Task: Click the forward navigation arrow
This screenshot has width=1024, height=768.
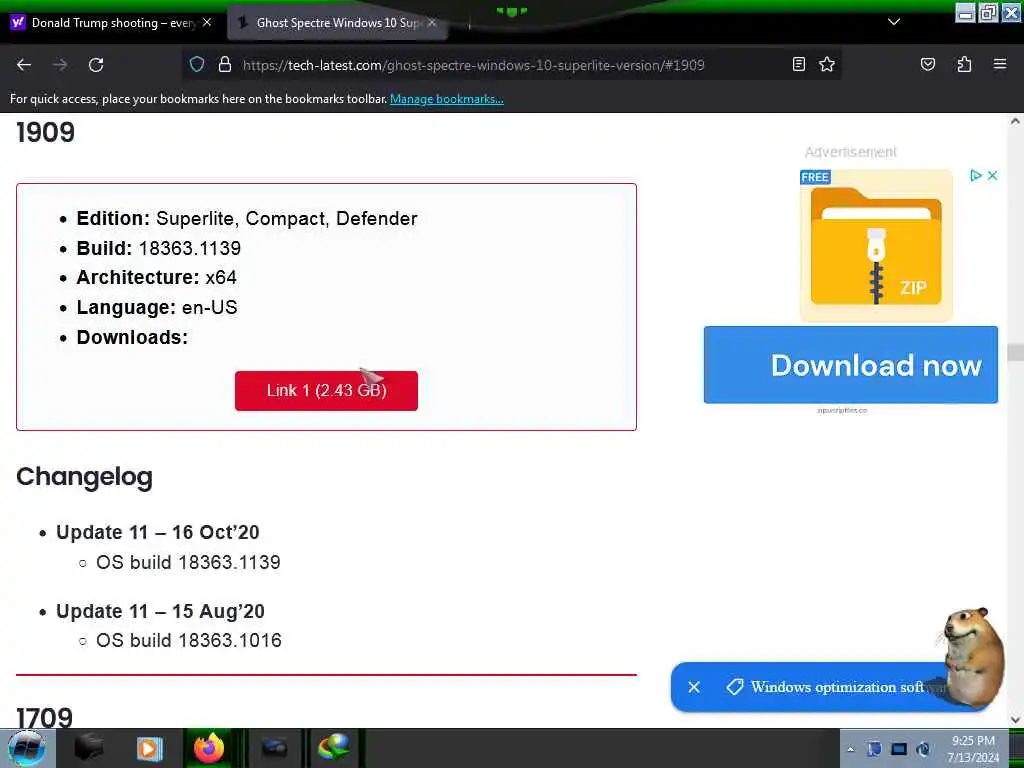Action: (60, 65)
